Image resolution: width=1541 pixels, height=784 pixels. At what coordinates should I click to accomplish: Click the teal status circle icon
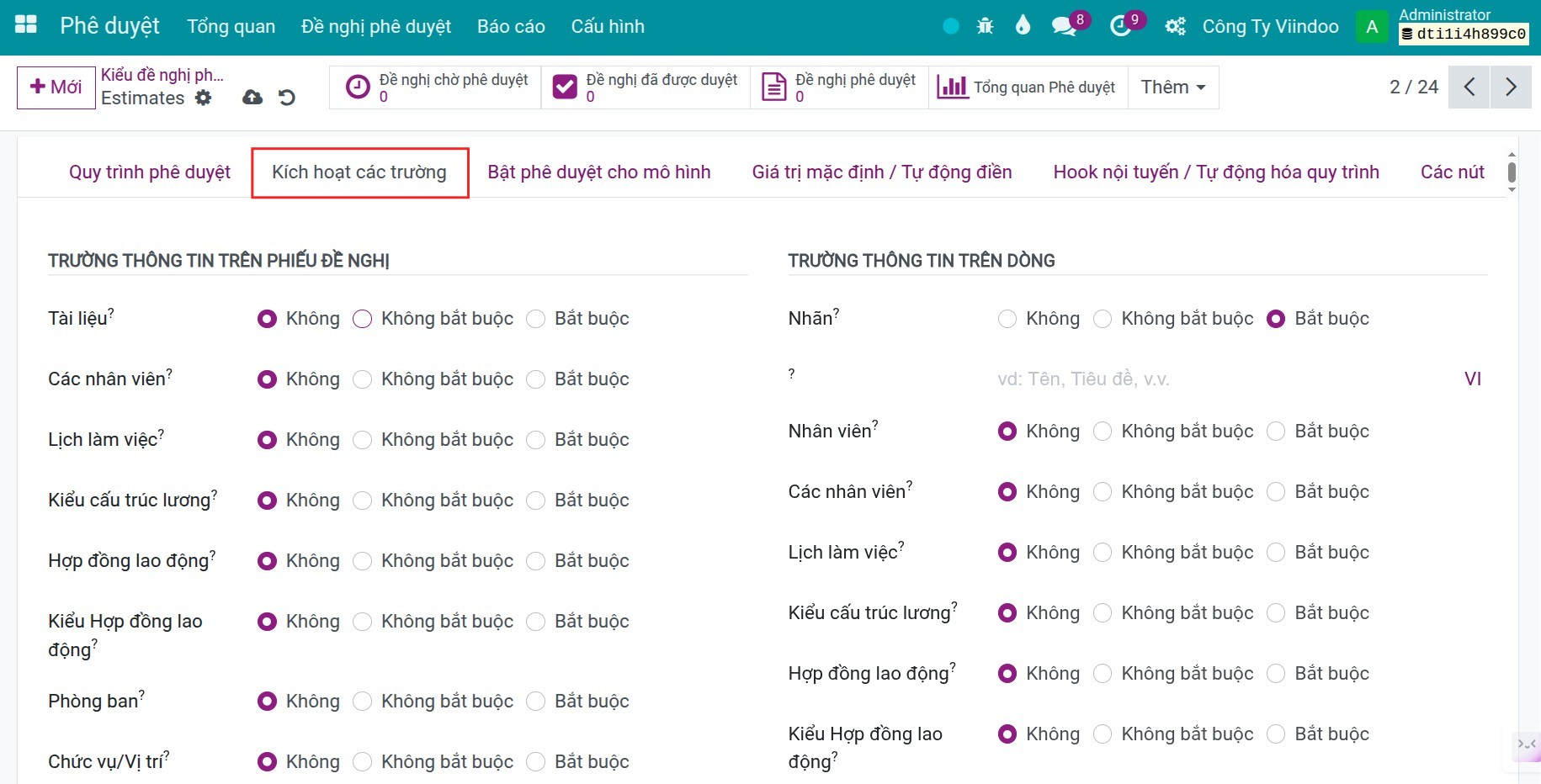951,26
